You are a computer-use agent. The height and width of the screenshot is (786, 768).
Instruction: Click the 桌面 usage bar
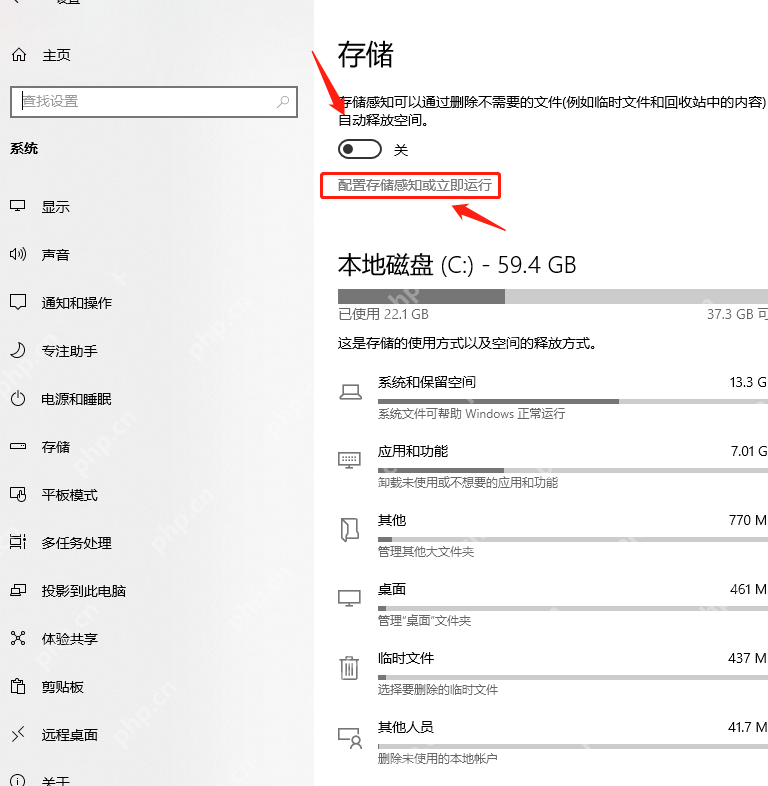click(573, 608)
